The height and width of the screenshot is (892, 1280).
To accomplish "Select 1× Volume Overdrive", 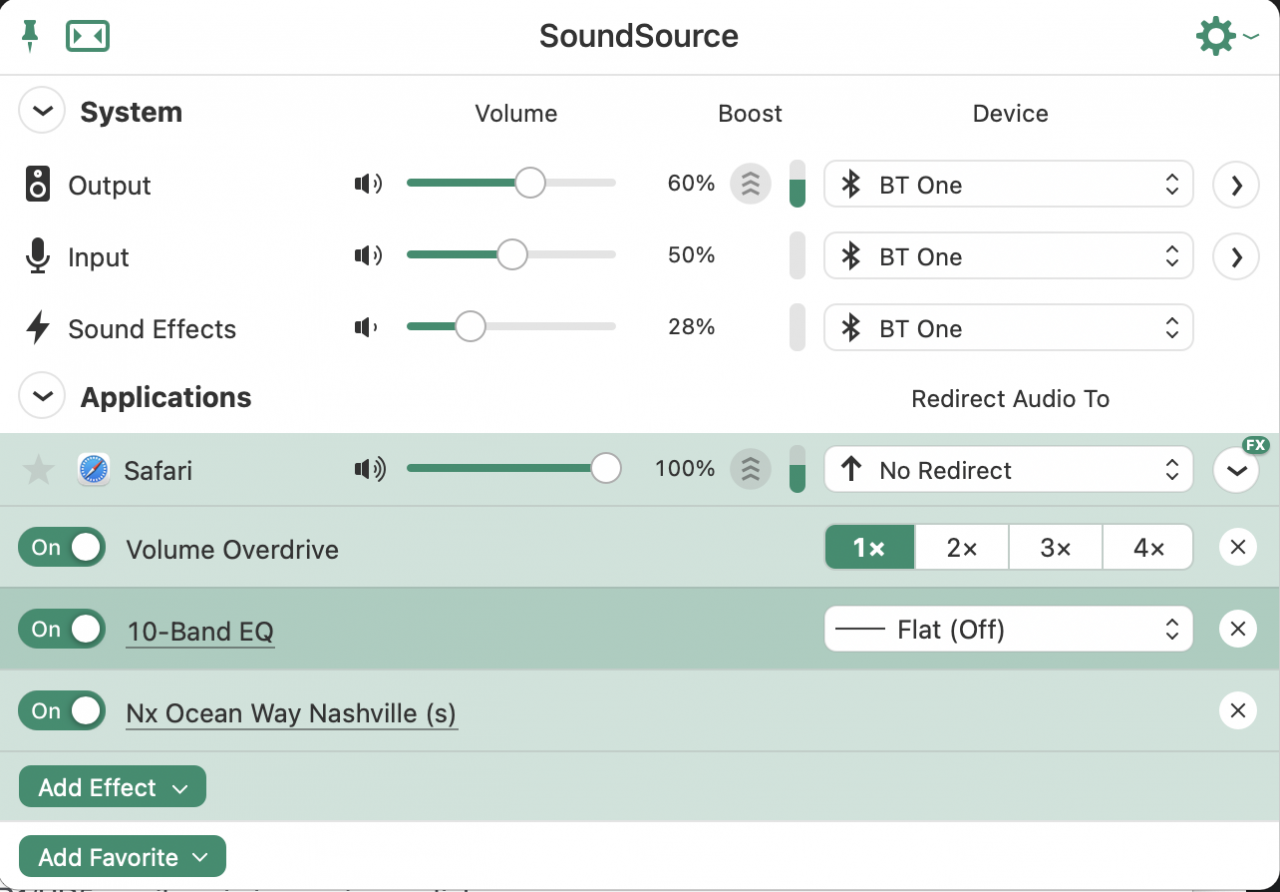I will click(x=869, y=548).
